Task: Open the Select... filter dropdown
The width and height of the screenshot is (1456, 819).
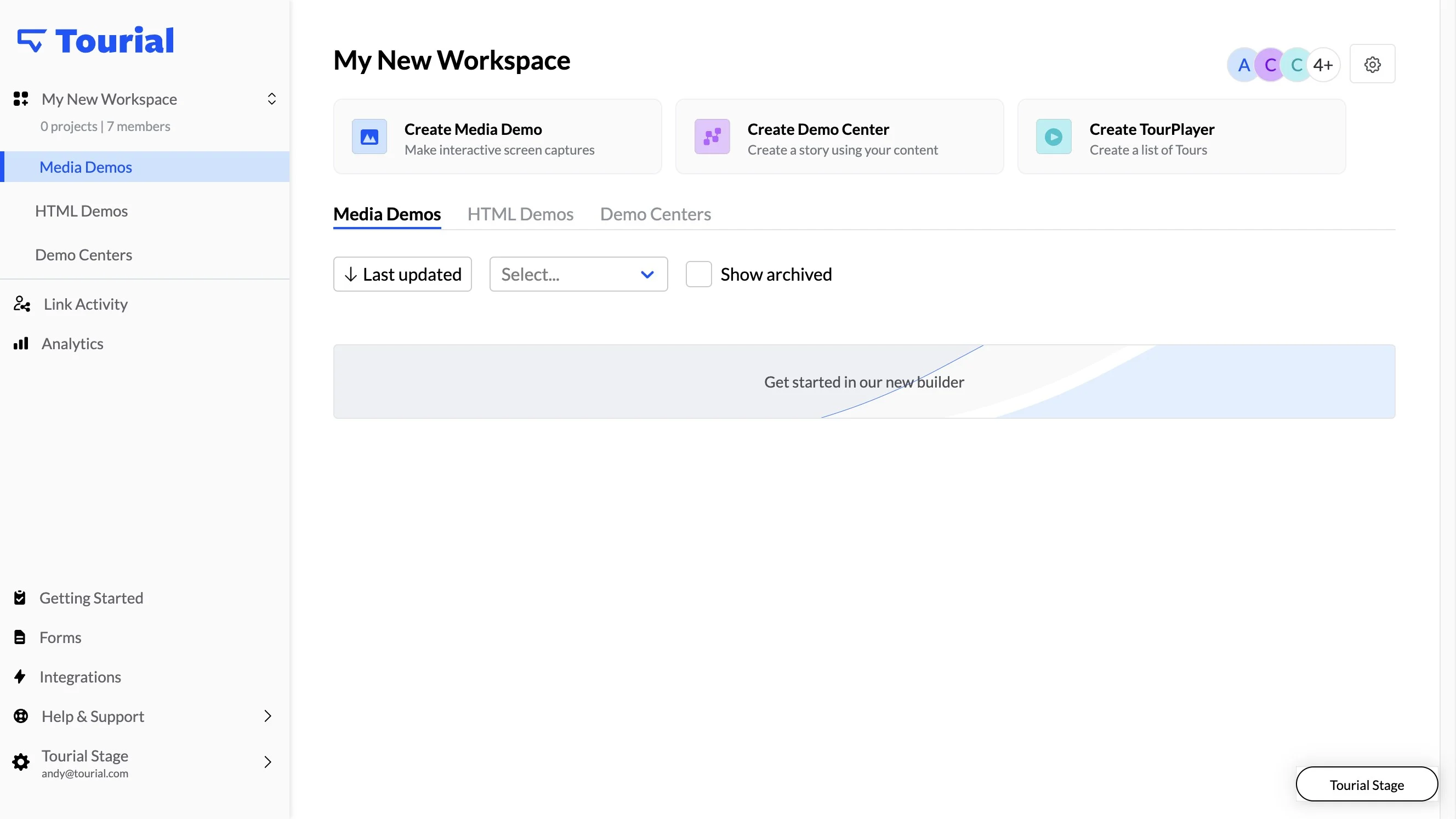Action: pos(579,275)
